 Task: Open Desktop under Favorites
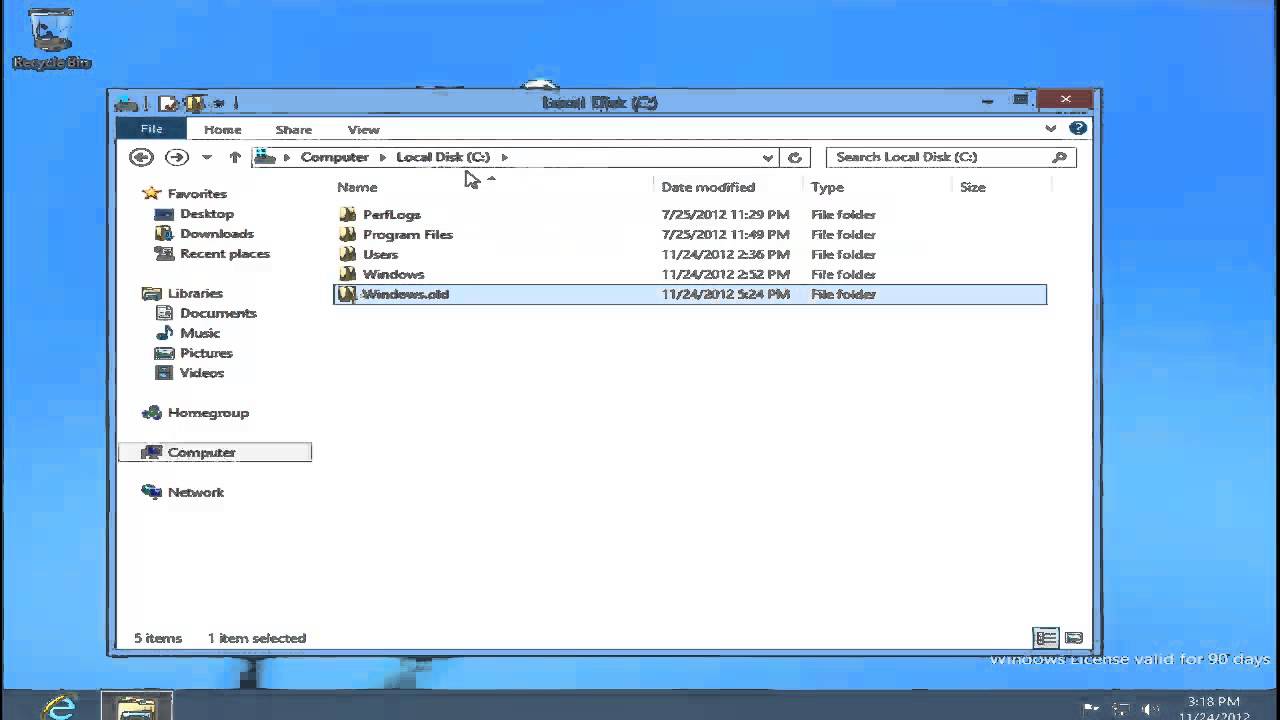207,214
